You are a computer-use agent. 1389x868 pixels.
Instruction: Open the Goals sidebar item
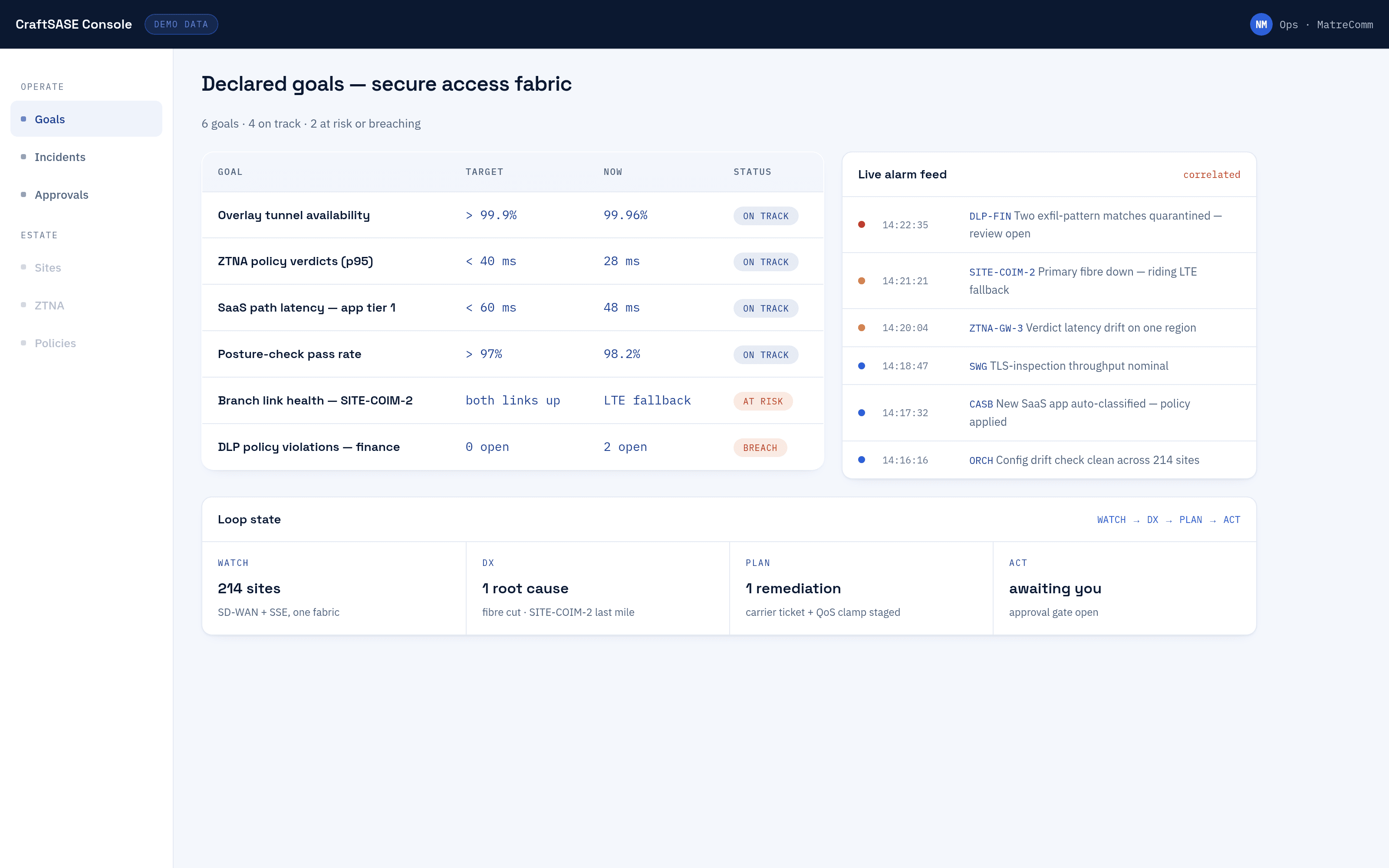[x=86, y=119]
